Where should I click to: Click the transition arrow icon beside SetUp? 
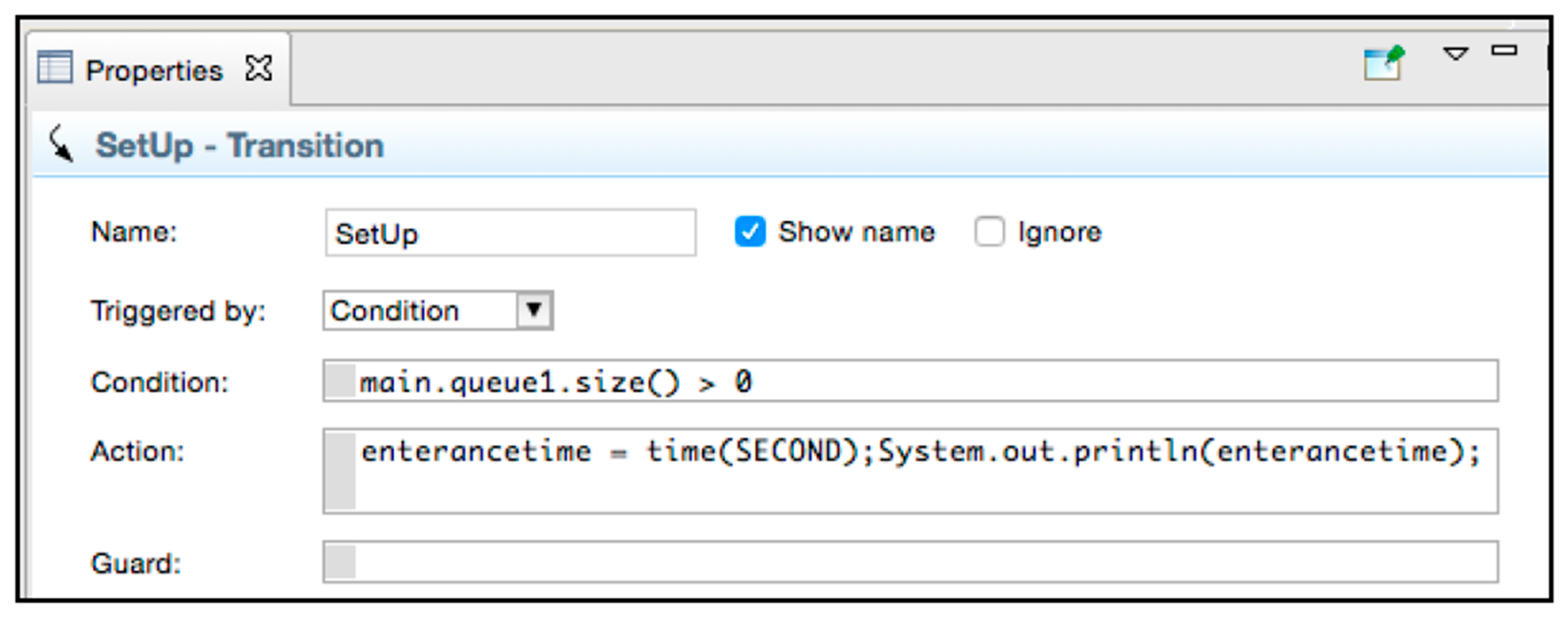coord(61,144)
